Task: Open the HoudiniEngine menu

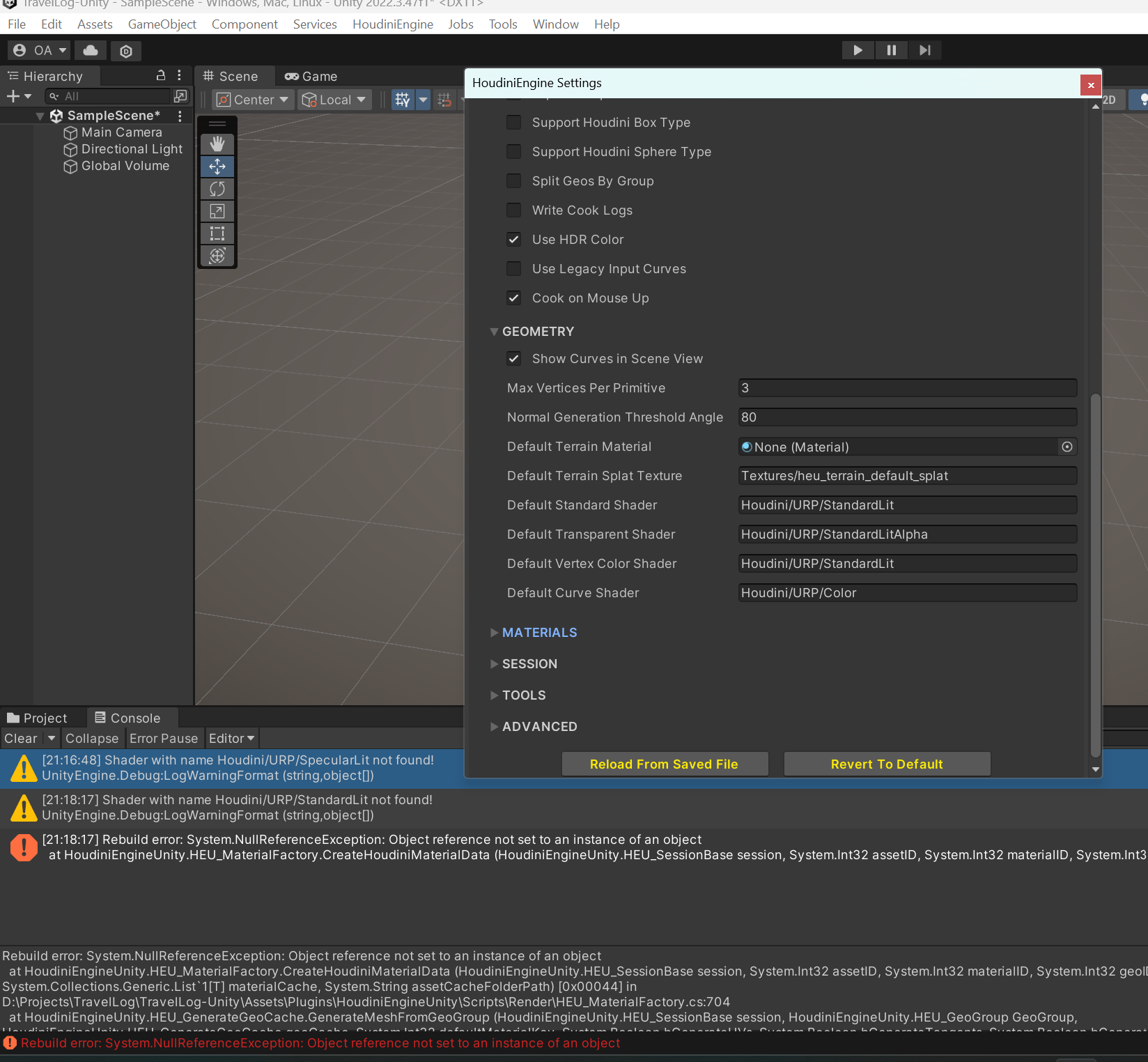Action: tap(392, 24)
